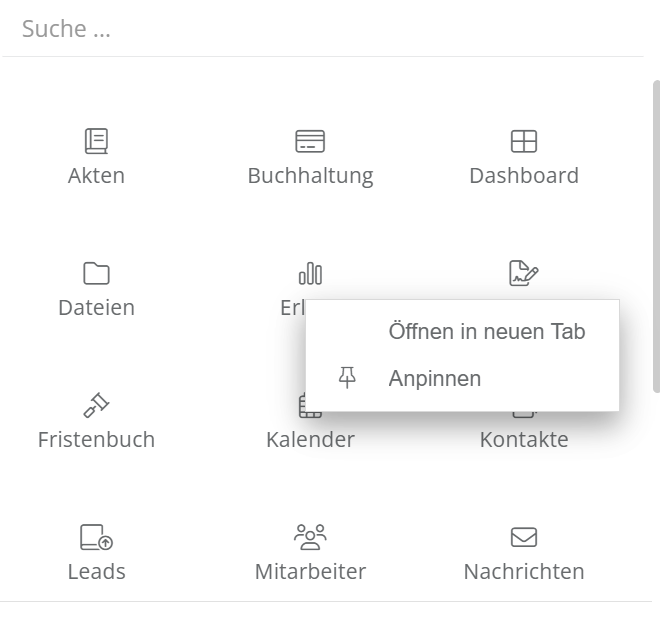Image resolution: width=660 pixels, height=628 pixels.
Task: Open the Fristenbuch gavel icon
Action: tap(96, 405)
